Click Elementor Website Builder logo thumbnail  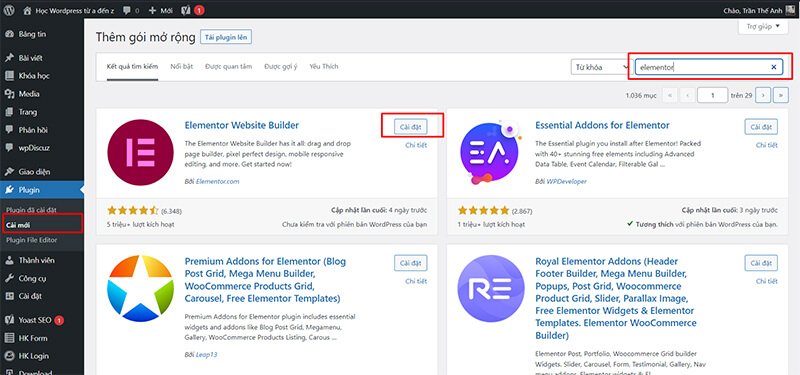pyautogui.click(x=141, y=153)
